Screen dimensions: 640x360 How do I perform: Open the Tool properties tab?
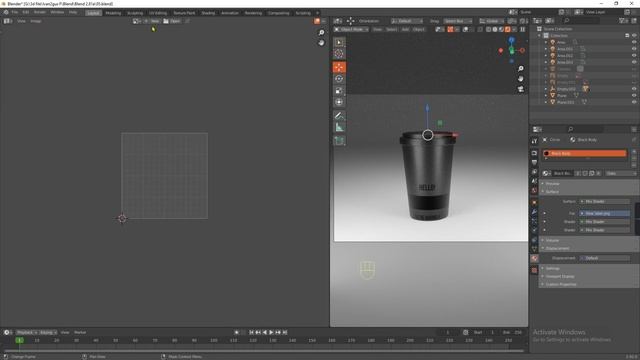click(534, 141)
